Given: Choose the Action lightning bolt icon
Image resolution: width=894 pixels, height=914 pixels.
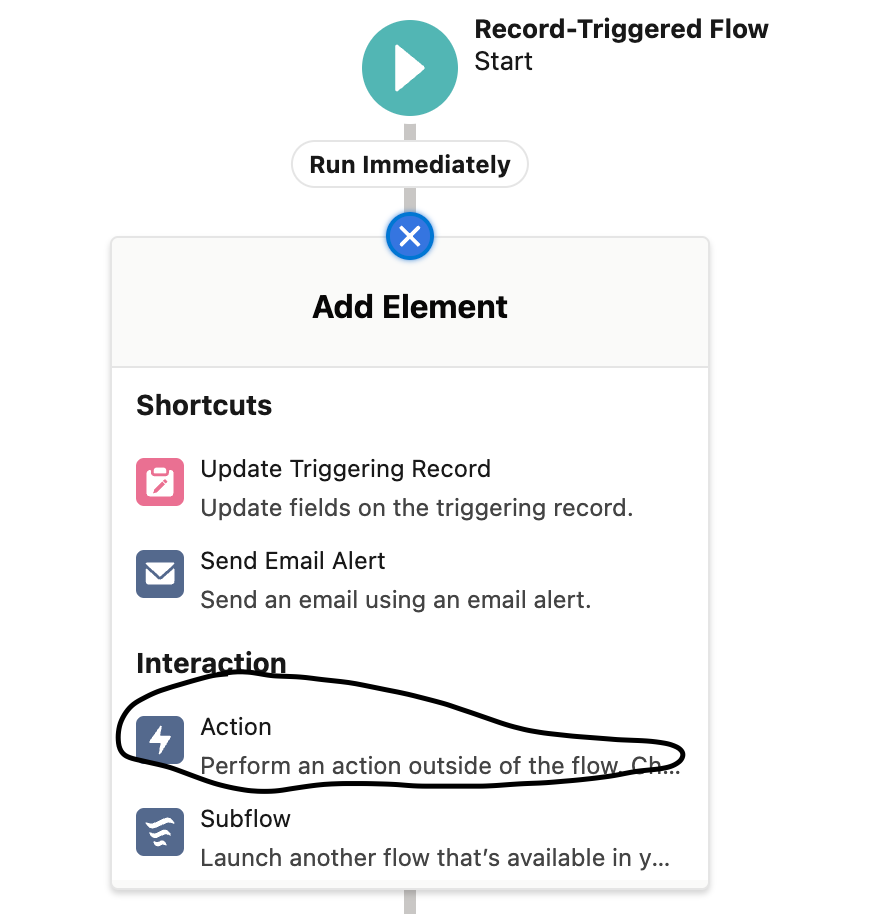Looking at the screenshot, I should 160,740.
